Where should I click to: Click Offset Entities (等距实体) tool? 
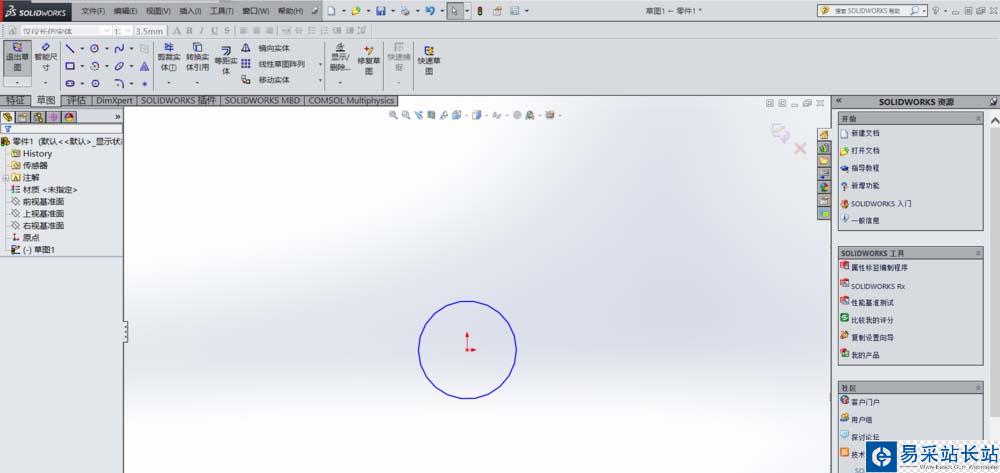(x=226, y=59)
